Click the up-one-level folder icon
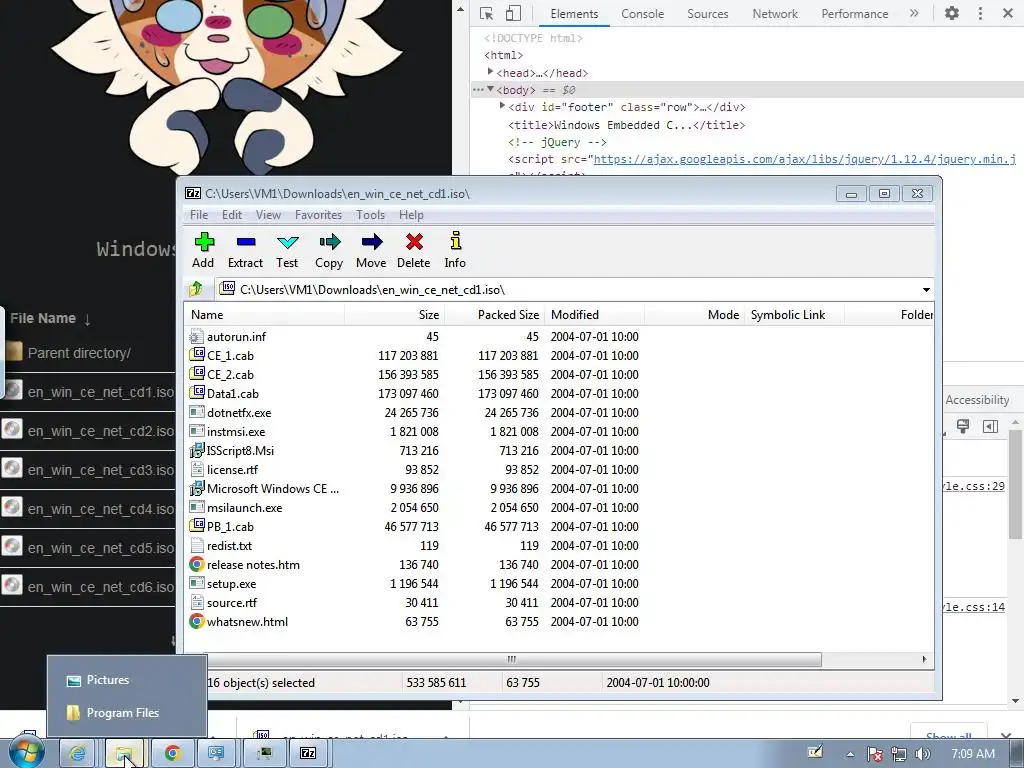This screenshot has width=1024, height=768. [196, 289]
